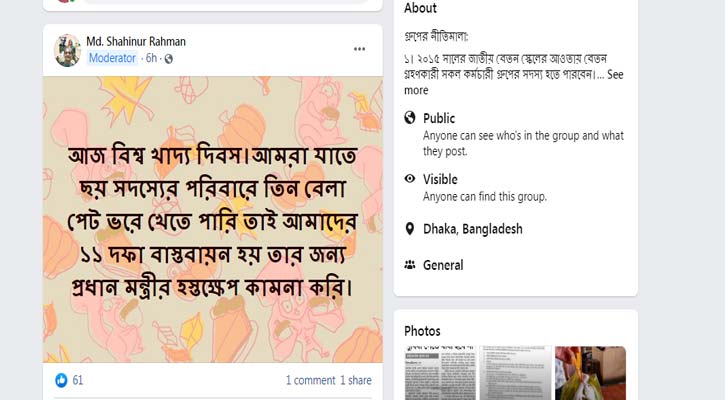
Task: Open Md. Shahinur Rahman's profile picture
Action: (x=68, y=50)
